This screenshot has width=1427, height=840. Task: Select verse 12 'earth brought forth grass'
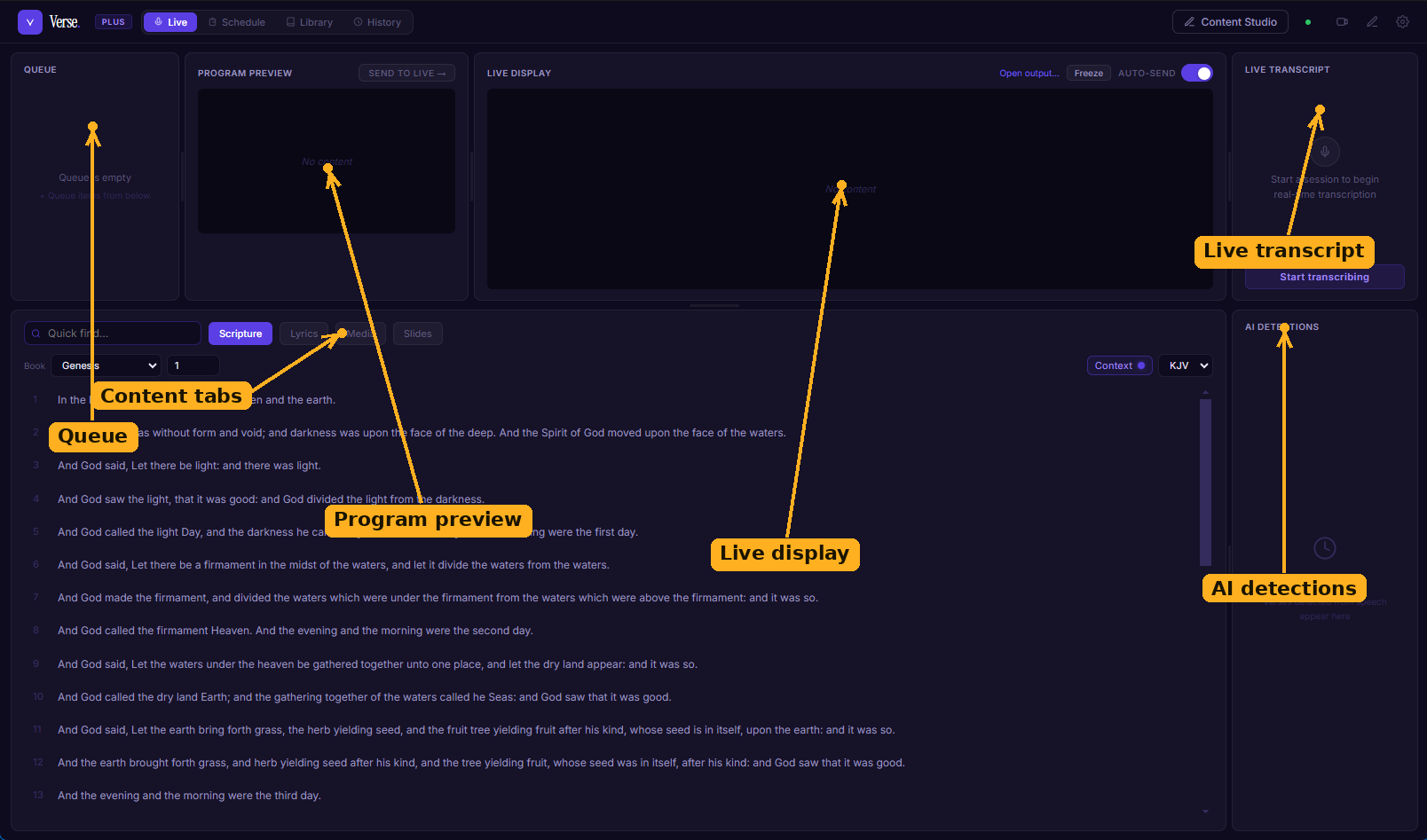[x=611, y=763]
